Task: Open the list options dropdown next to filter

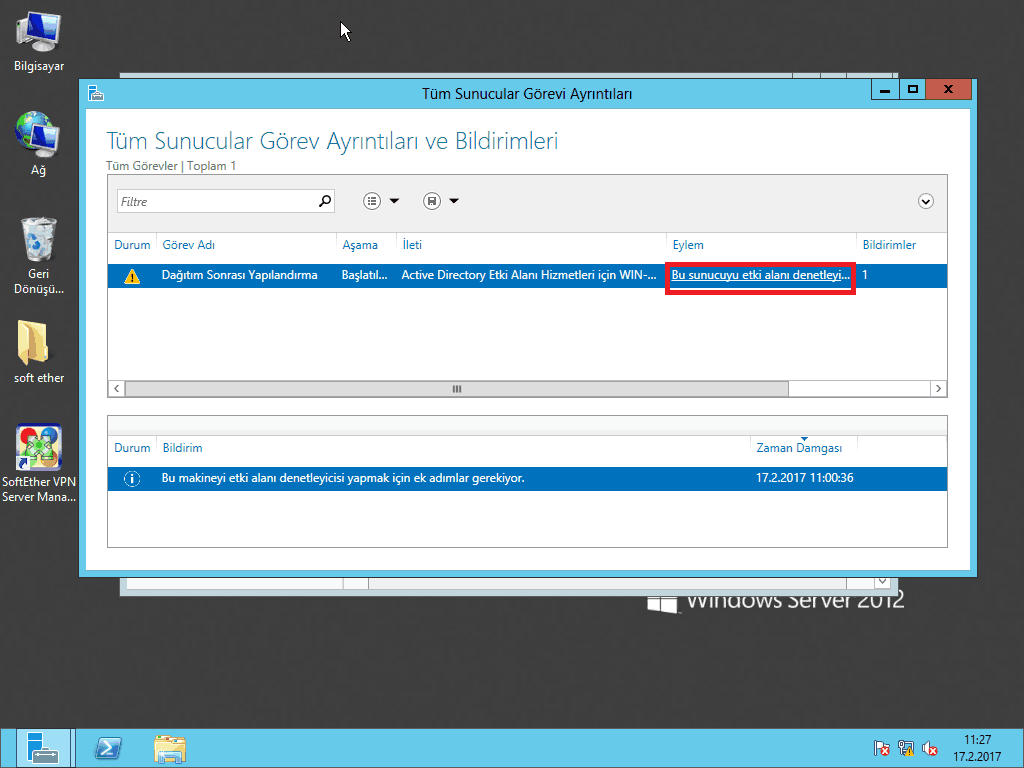Action: 381,201
